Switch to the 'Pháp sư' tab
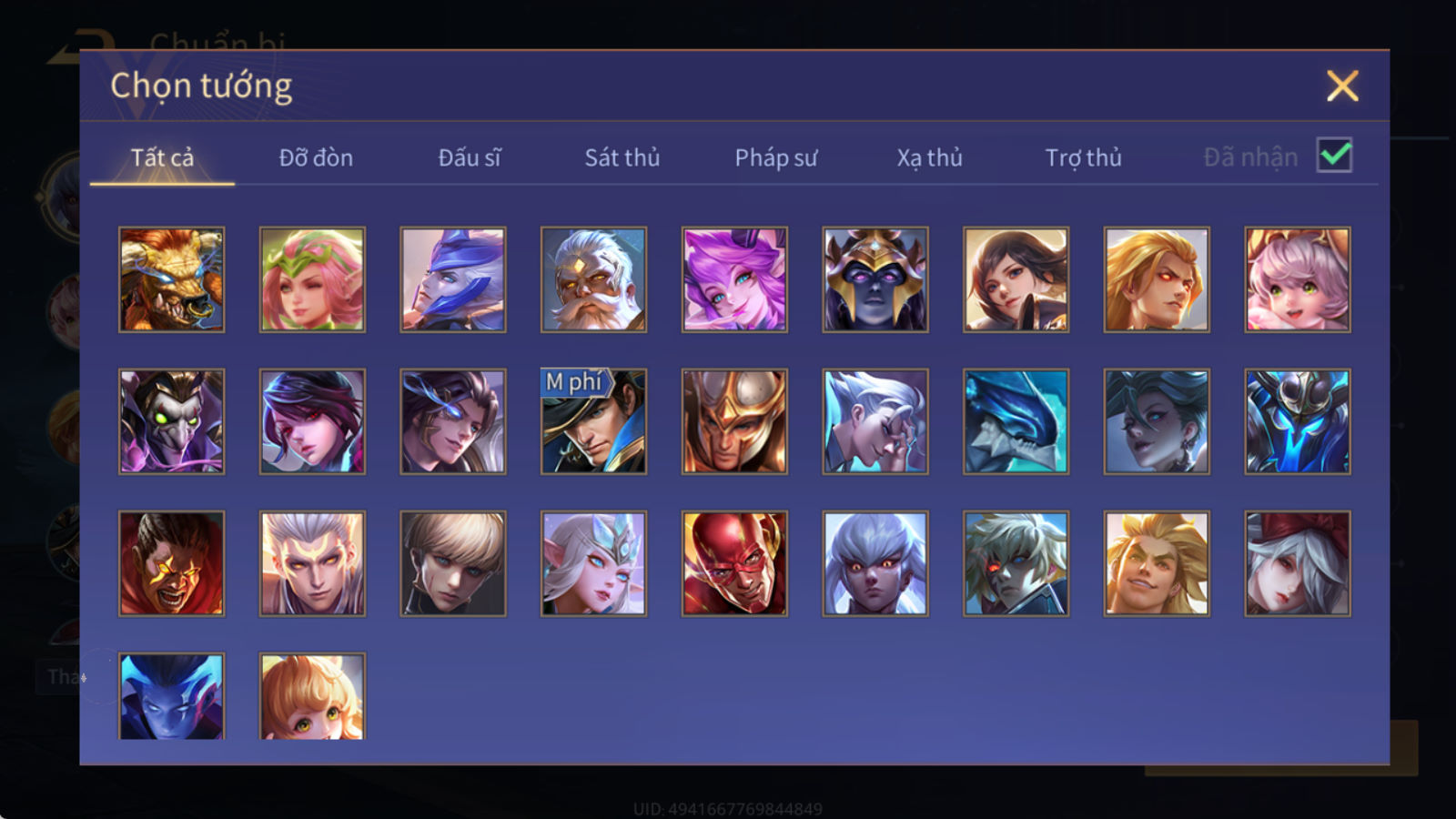The image size is (1456, 819). tap(776, 157)
